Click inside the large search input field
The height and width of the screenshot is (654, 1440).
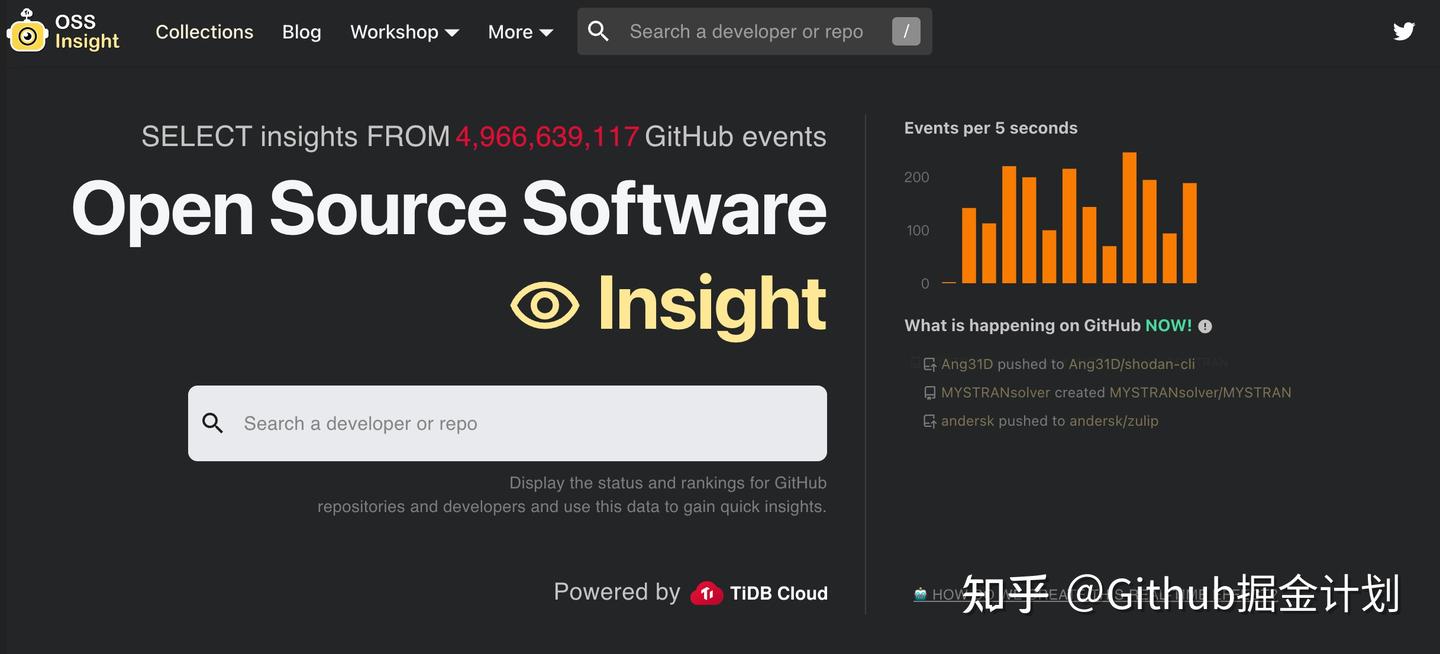click(500, 423)
